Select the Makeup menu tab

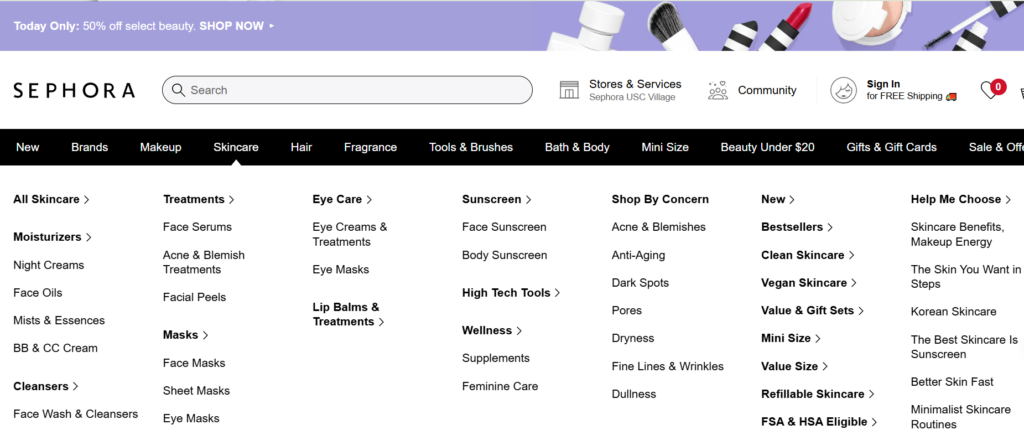[160, 147]
